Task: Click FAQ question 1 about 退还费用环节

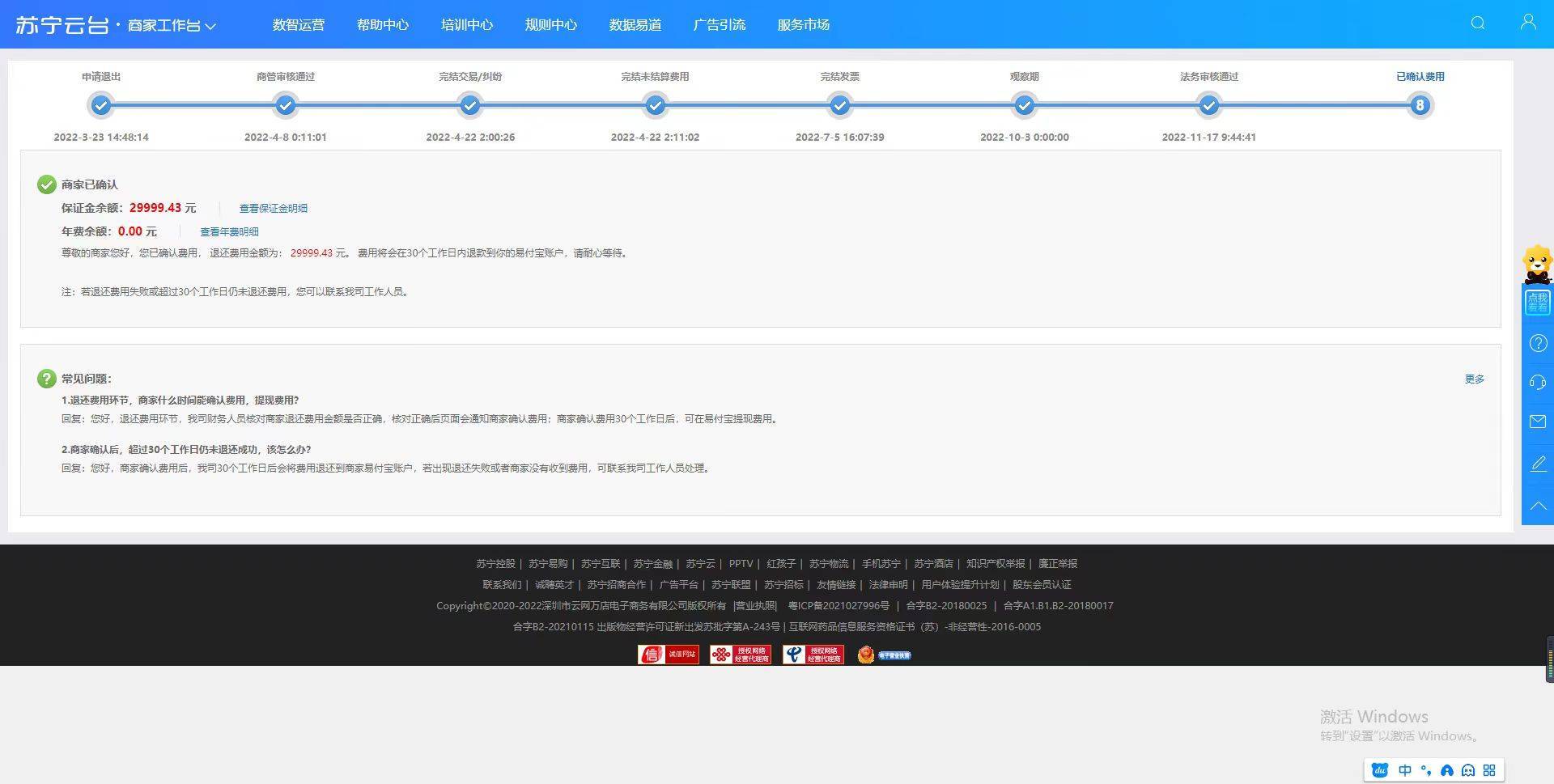Action: 180,400
